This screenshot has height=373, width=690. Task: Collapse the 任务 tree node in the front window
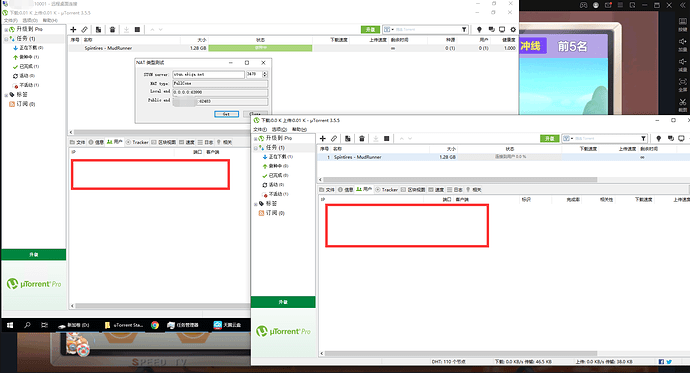[x=255, y=148]
